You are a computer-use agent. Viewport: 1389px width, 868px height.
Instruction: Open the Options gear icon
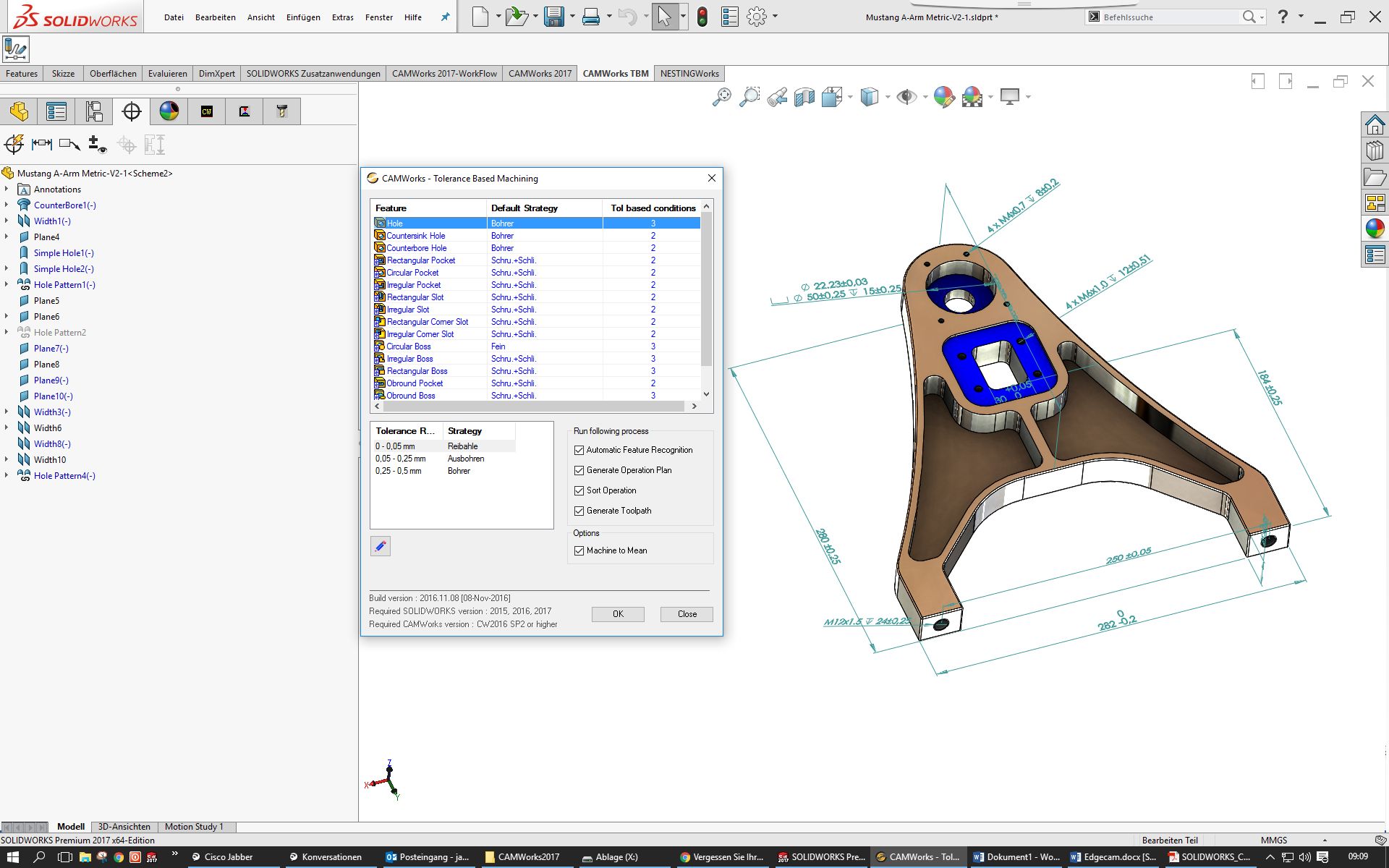757,17
